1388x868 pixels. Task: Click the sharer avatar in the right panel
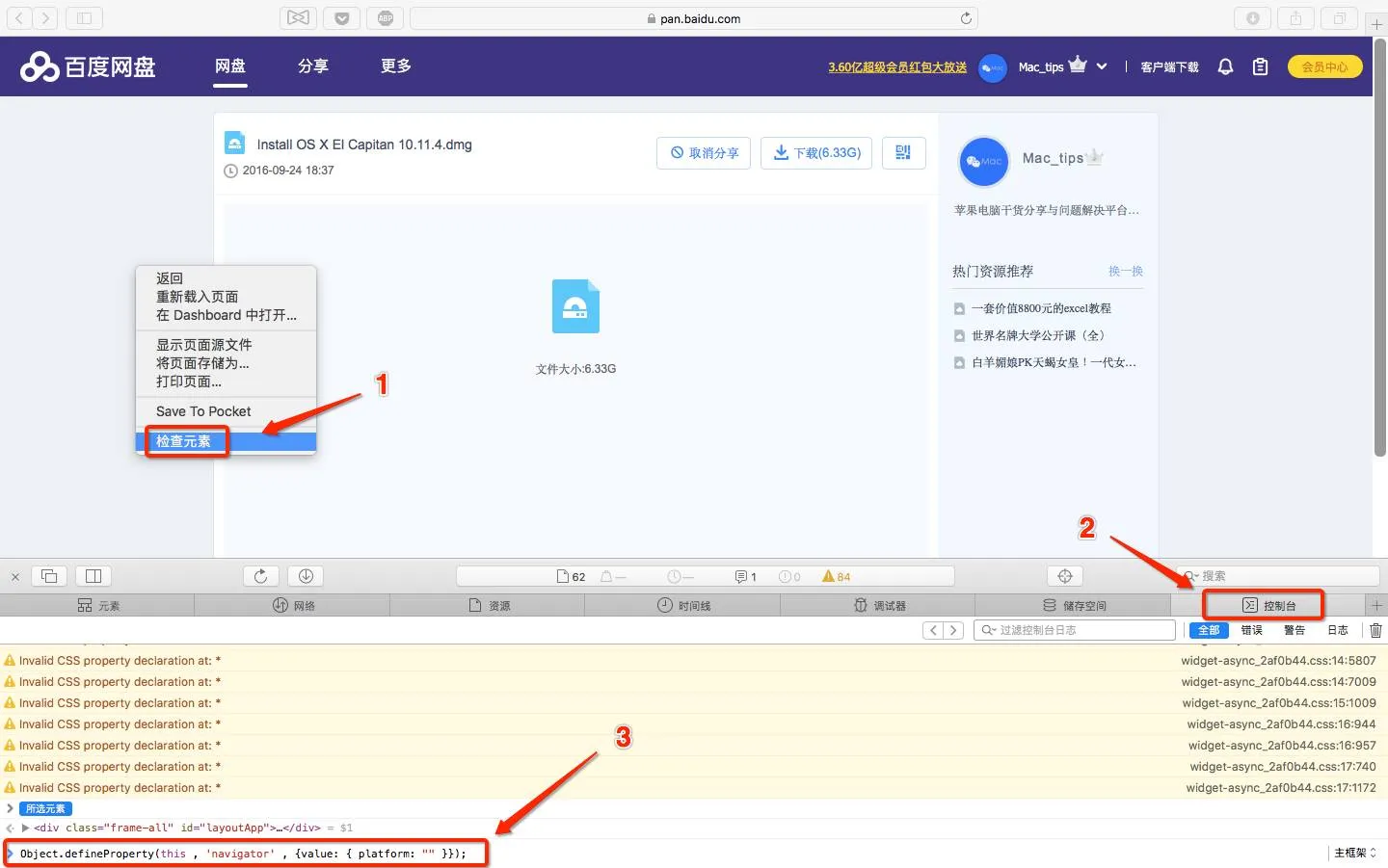[x=983, y=161]
